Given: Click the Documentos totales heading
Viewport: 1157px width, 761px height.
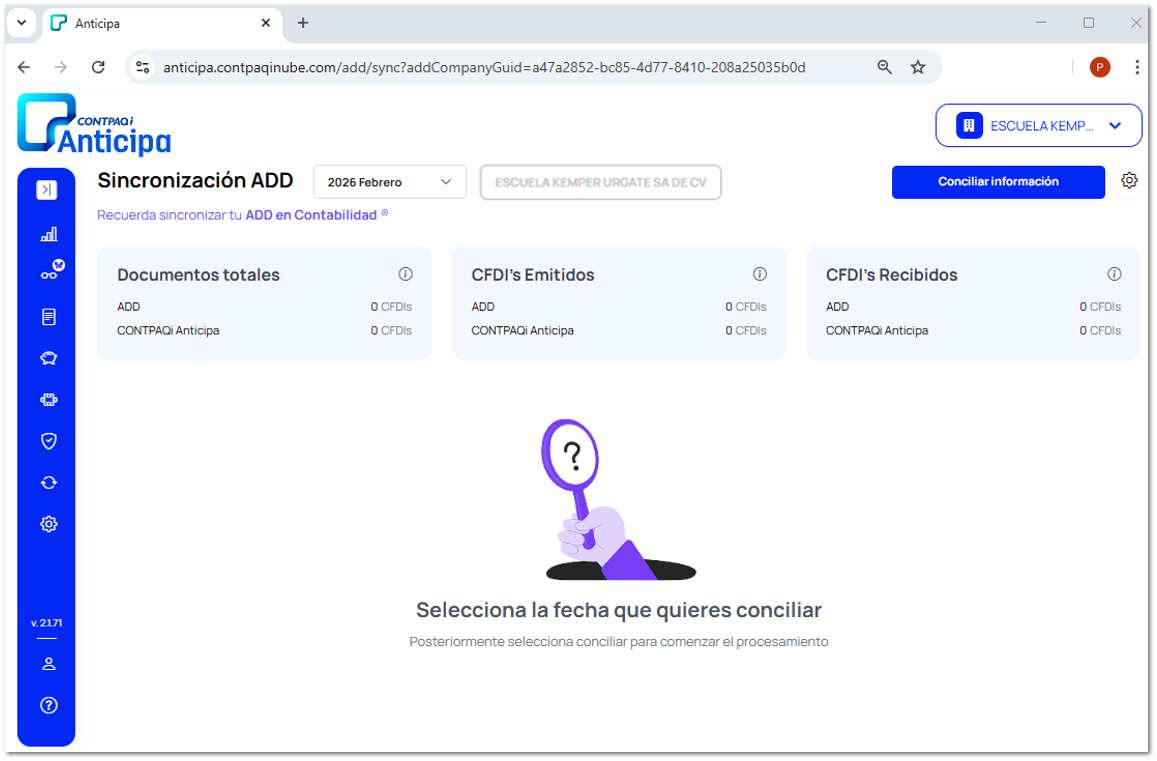Looking at the screenshot, I should [198, 275].
